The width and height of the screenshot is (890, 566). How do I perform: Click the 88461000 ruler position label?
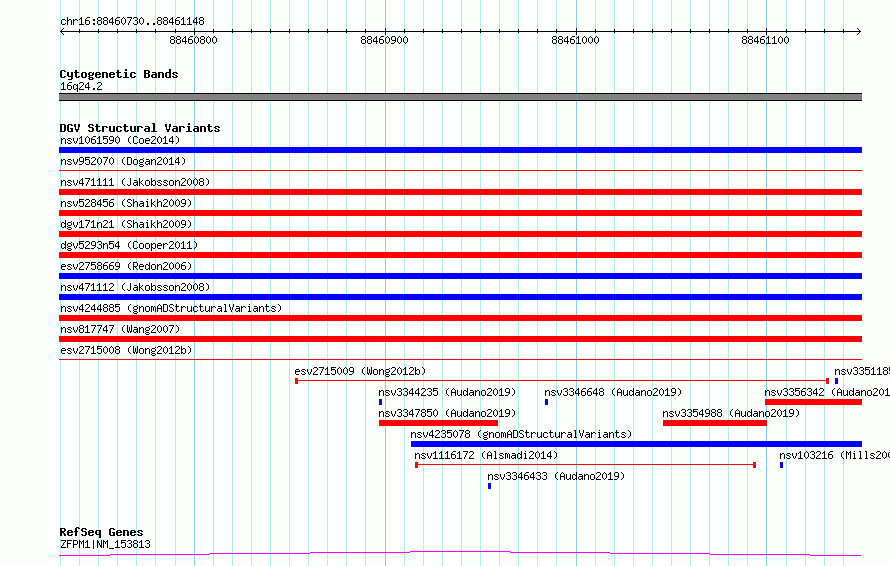pyautogui.click(x=575, y=40)
